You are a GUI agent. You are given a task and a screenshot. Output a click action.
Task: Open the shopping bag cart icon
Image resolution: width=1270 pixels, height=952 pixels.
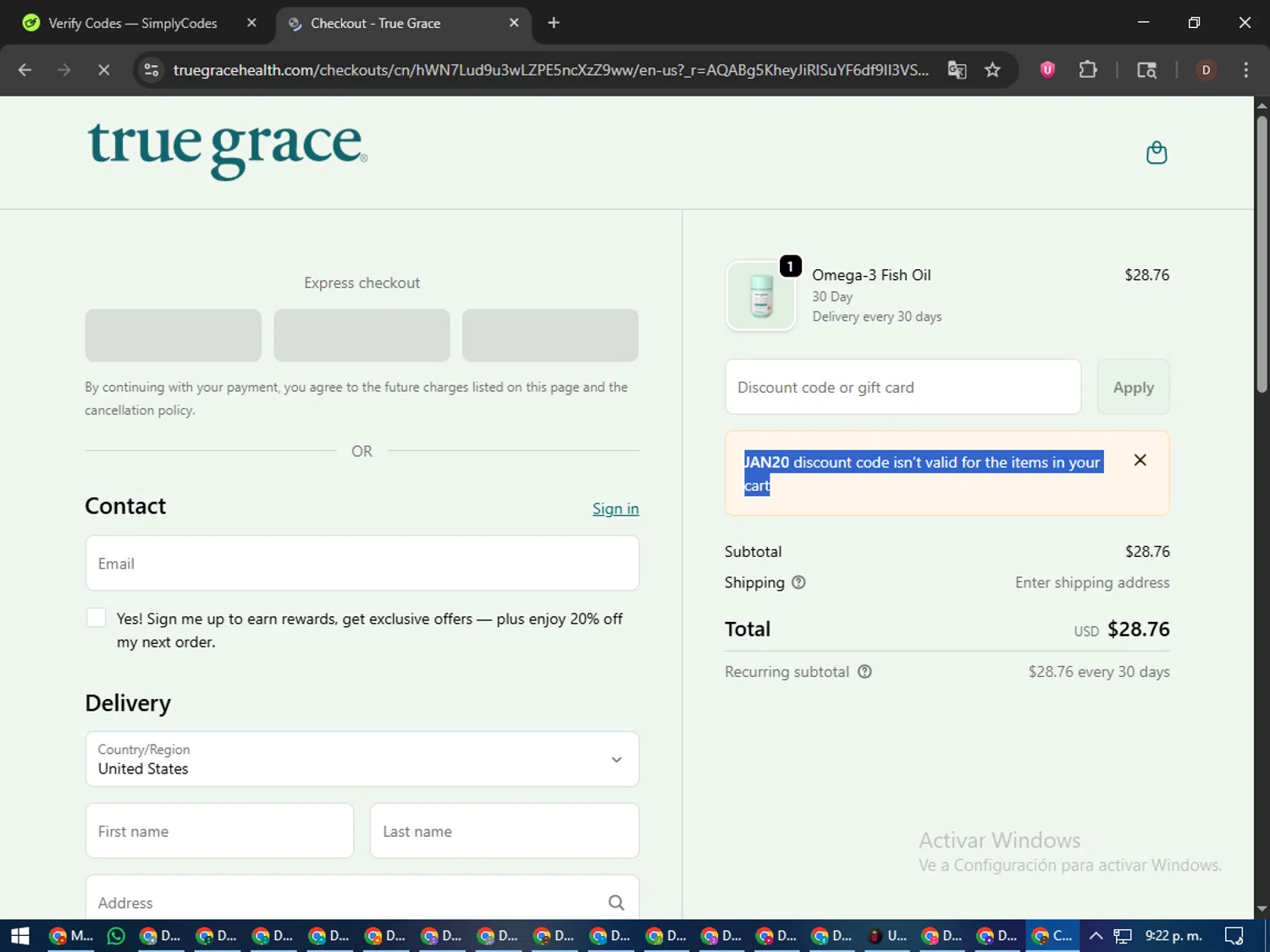point(1157,152)
